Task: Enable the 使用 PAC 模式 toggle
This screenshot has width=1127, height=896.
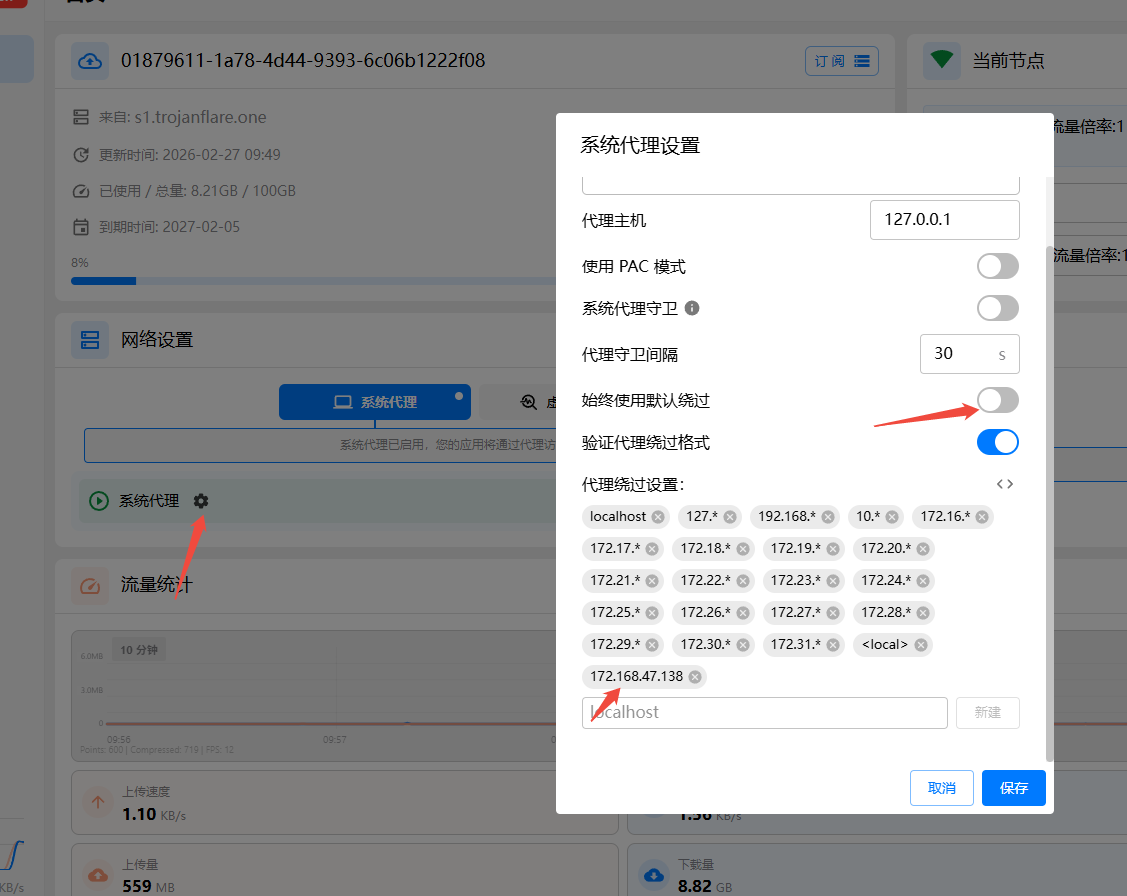Action: click(997, 266)
